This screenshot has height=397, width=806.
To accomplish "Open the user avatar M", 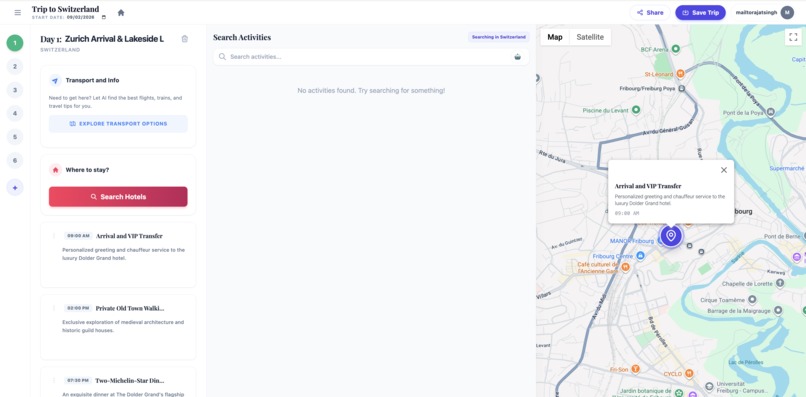I will pyautogui.click(x=787, y=12).
